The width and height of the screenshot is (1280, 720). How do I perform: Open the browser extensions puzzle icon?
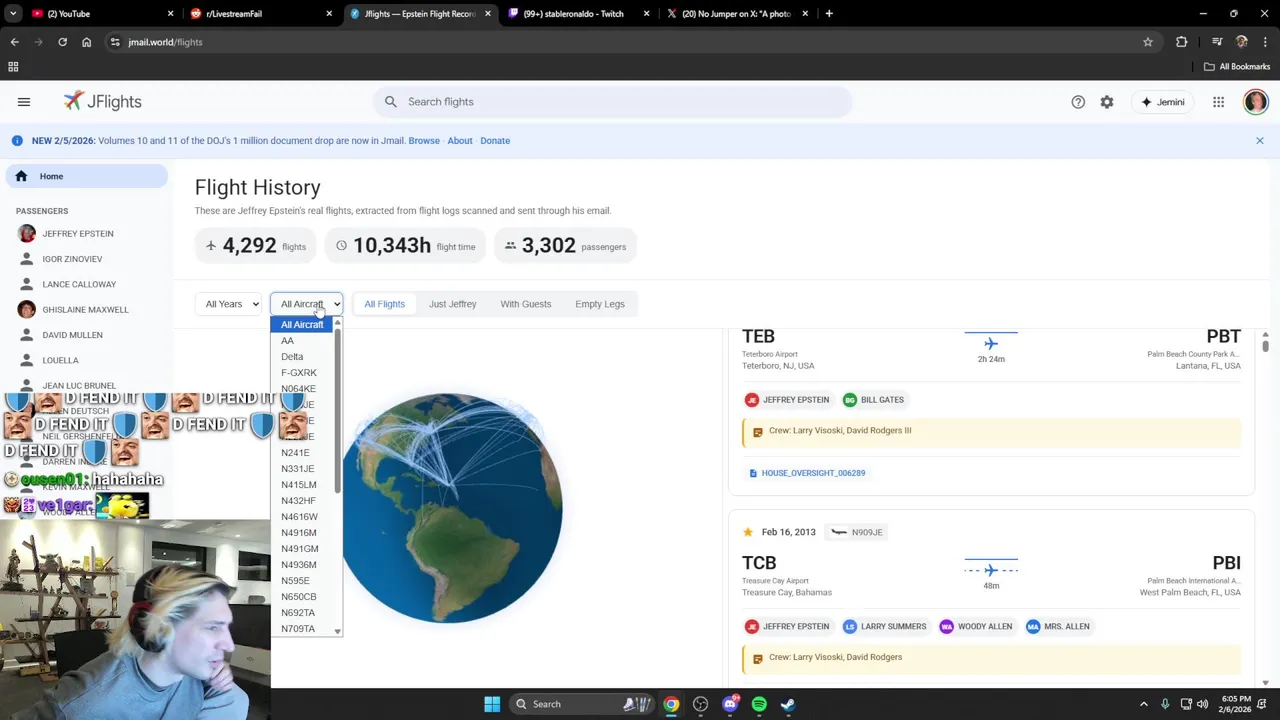[1182, 42]
